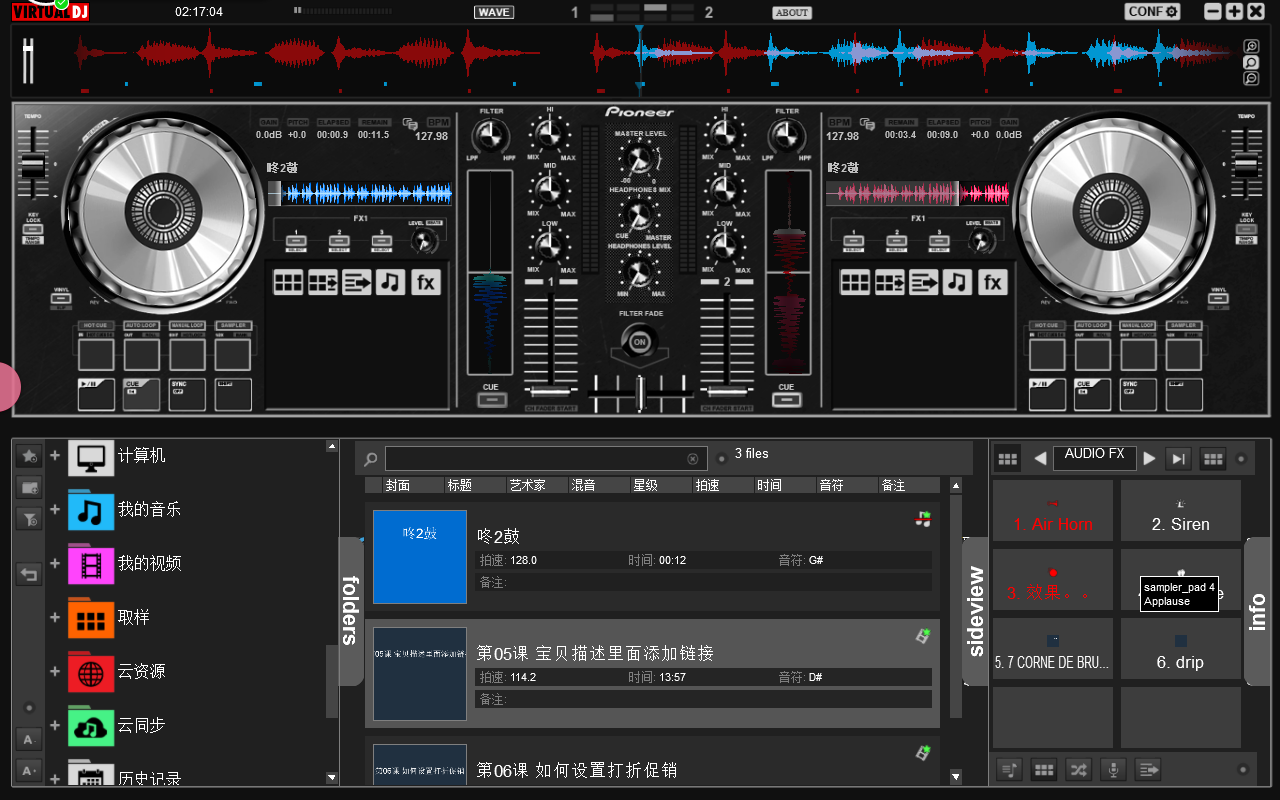Screen dimensions: 1280x800
Task: Click the WAVE button at the top
Action: coord(494,12)
